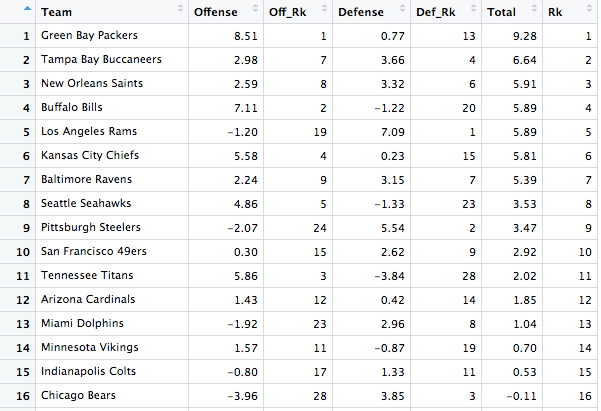Sort by the Off_Rk column arrows
Image resolution: width=601 pixels, height=411 pixels.
[x=322, y=13]
